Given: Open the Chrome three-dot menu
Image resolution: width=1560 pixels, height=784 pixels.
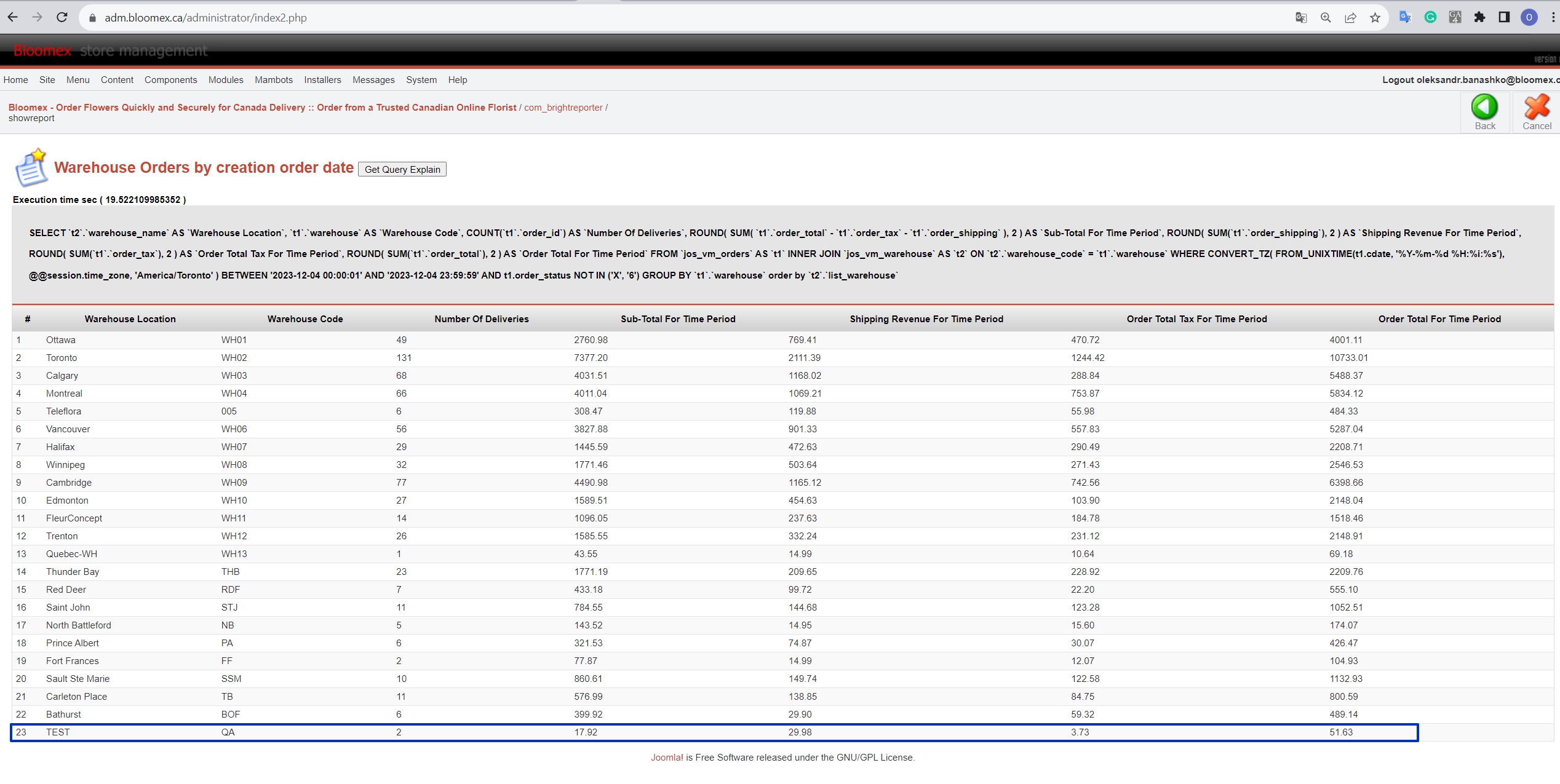Looking at the screenshot, I should tap(1553, 17).
